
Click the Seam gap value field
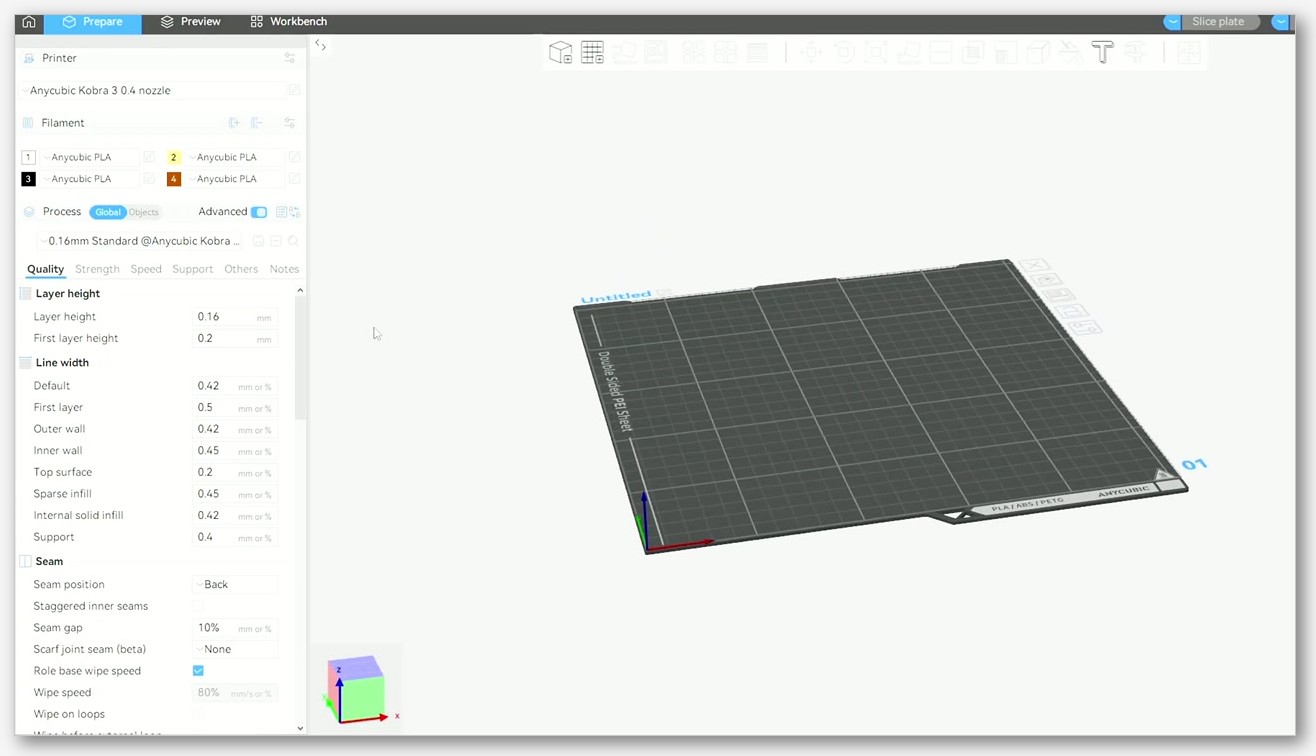(x=235, y=628)
